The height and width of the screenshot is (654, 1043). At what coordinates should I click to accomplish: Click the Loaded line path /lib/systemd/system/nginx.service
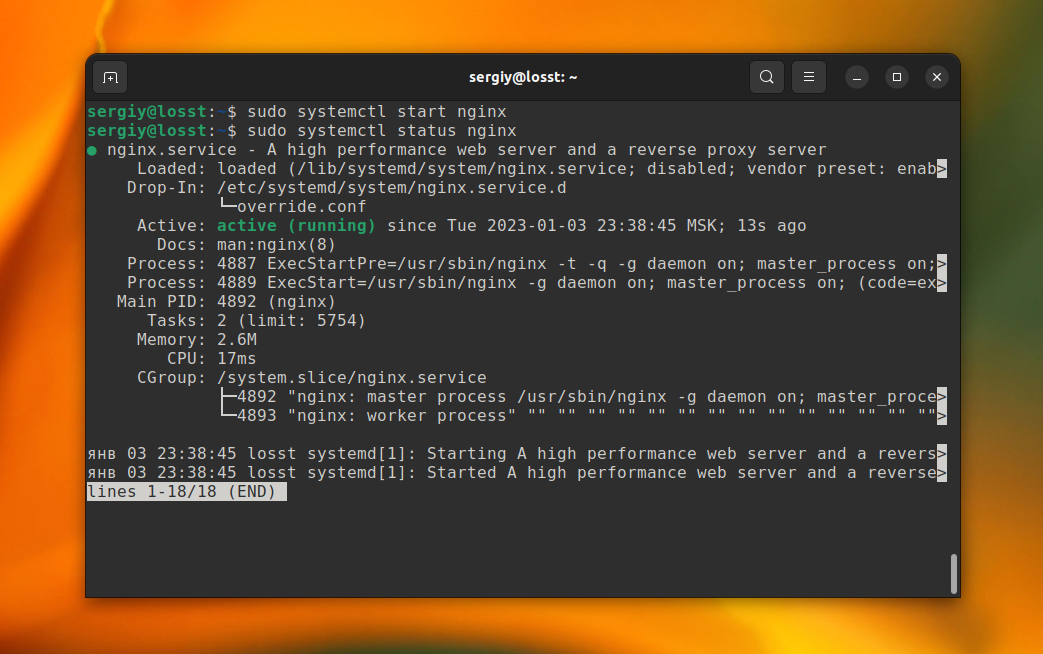click(x=462, y=168)
